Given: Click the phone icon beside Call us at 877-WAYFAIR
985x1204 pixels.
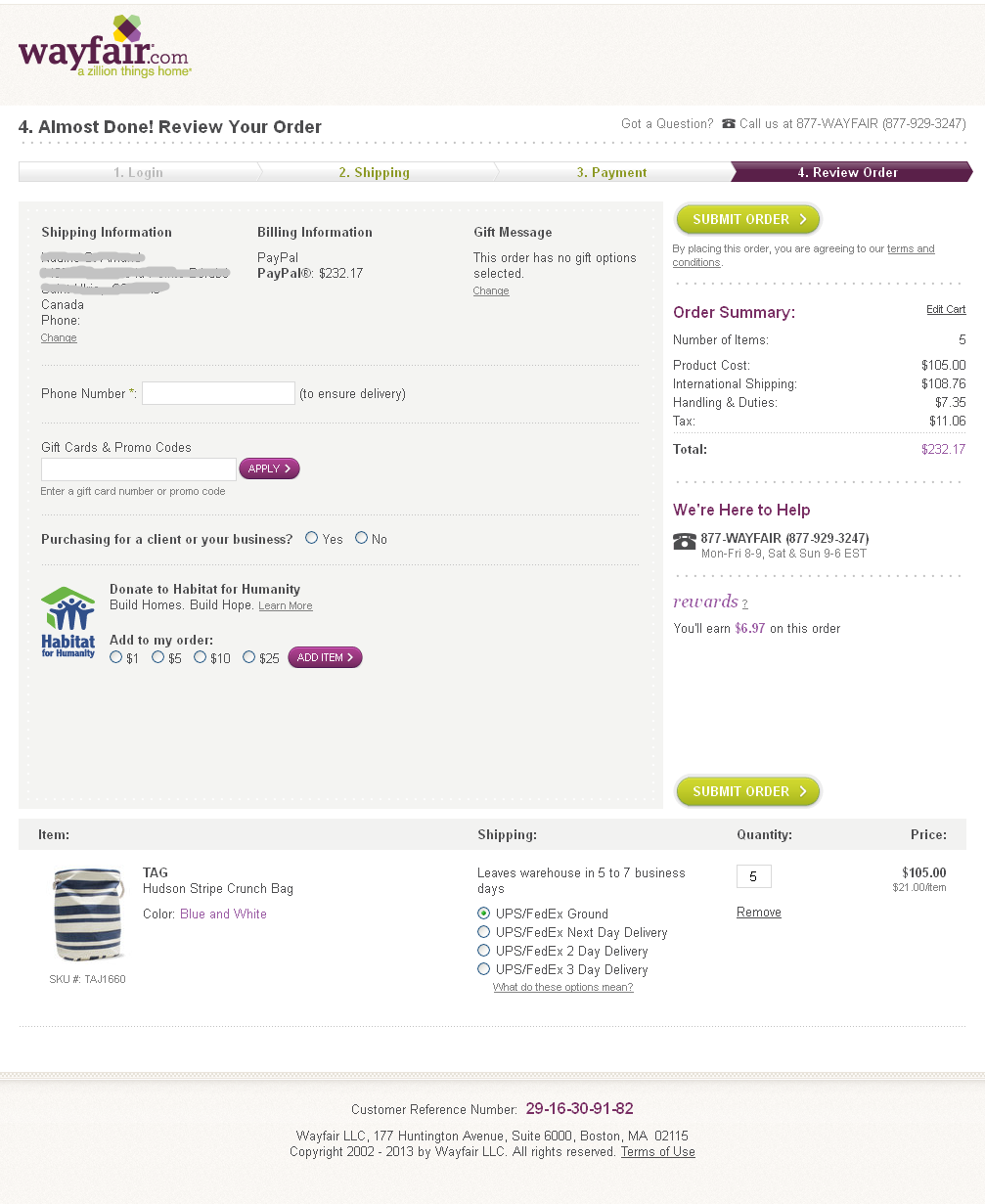Looking at the screenshot, I should pos(729,124).
